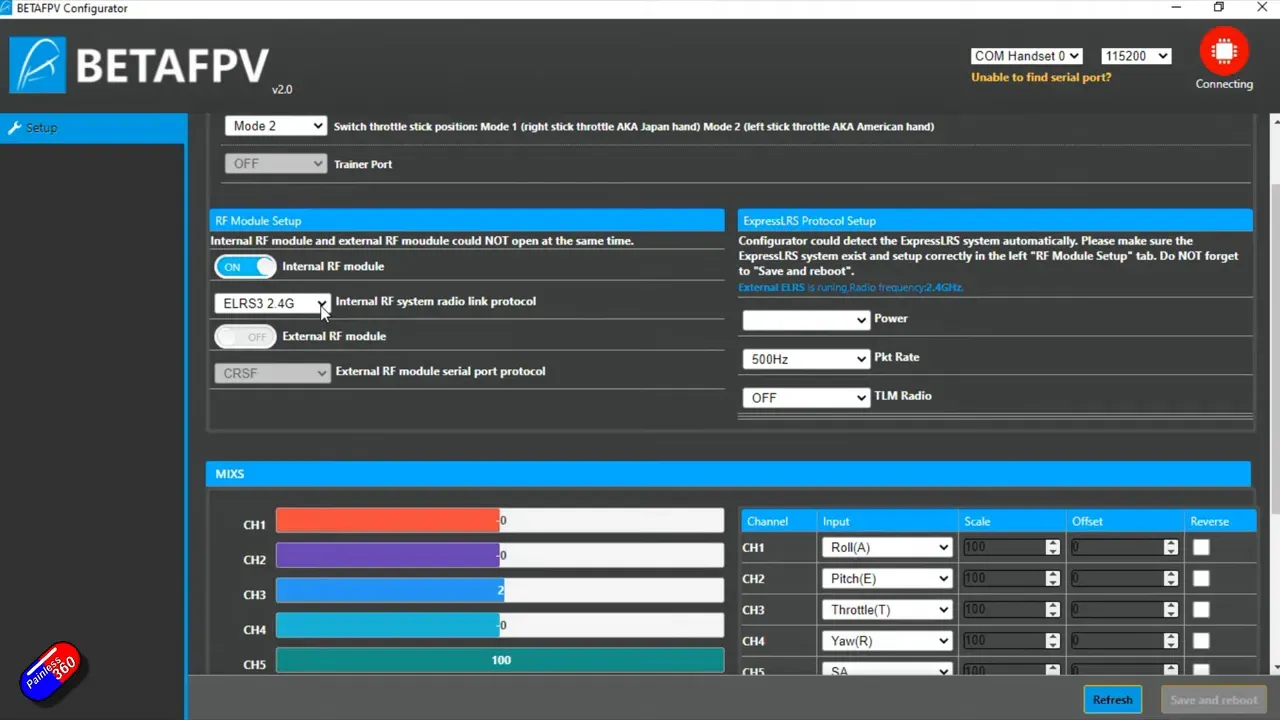1280x720 pixels.
Task: Click the Offset input field for CH2
Action: pyautogui.click(x=1115, y=578)
